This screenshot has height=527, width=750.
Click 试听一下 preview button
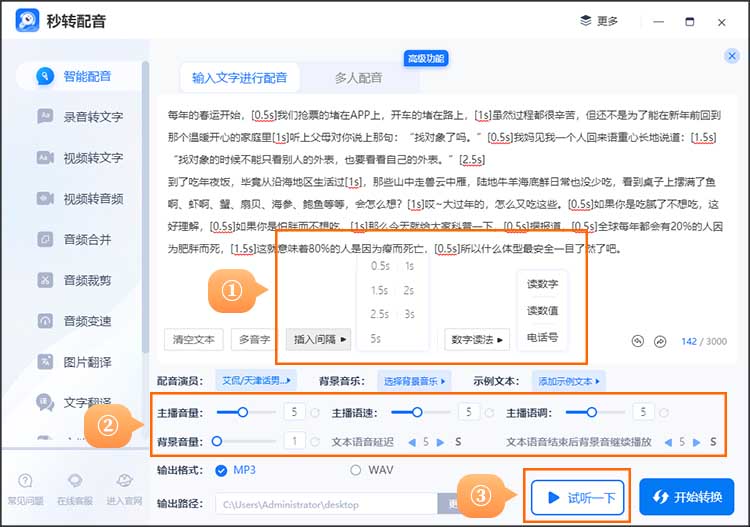tap(577, 497)
